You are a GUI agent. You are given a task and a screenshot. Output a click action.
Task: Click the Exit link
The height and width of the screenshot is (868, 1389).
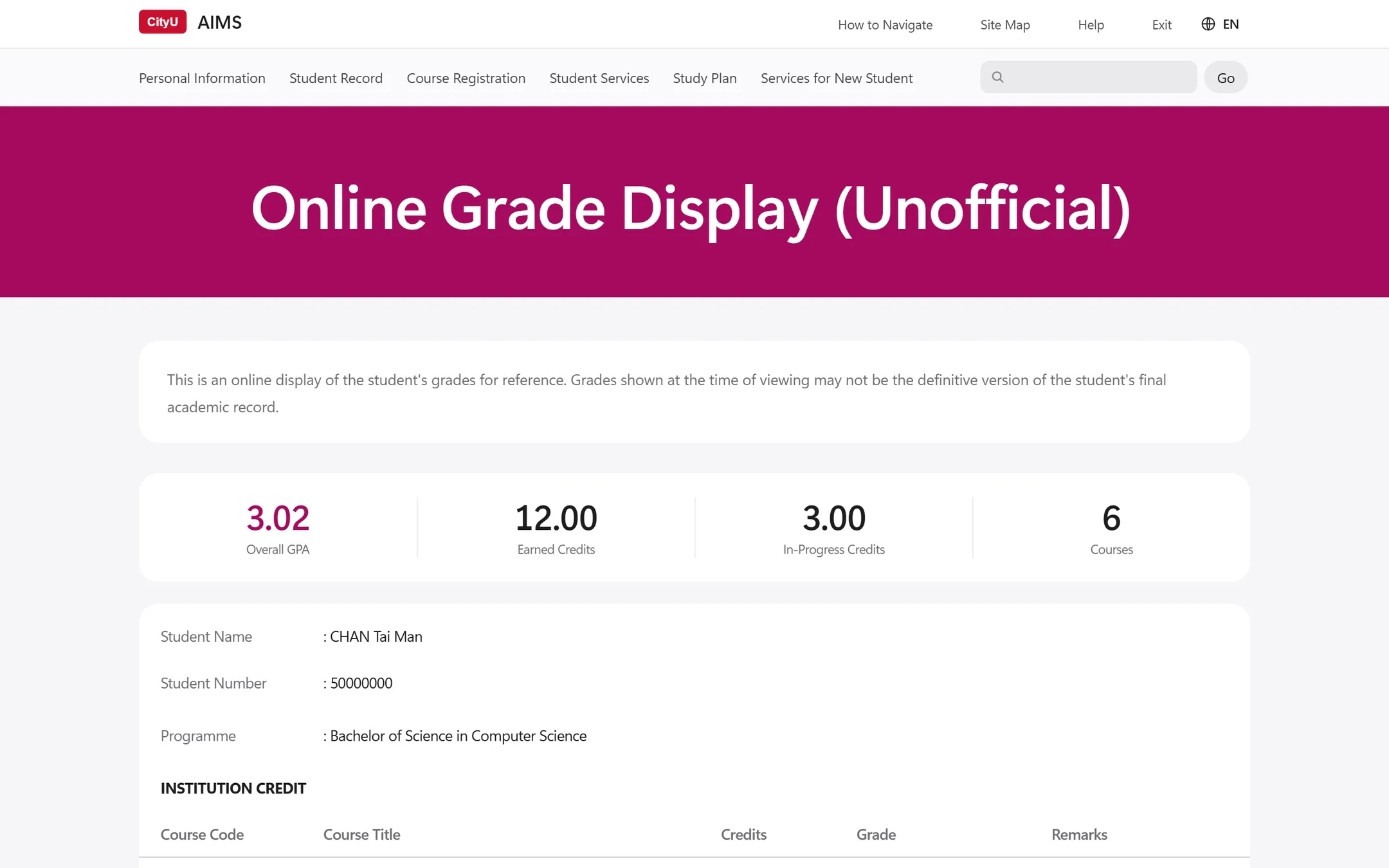[1161, 25]
